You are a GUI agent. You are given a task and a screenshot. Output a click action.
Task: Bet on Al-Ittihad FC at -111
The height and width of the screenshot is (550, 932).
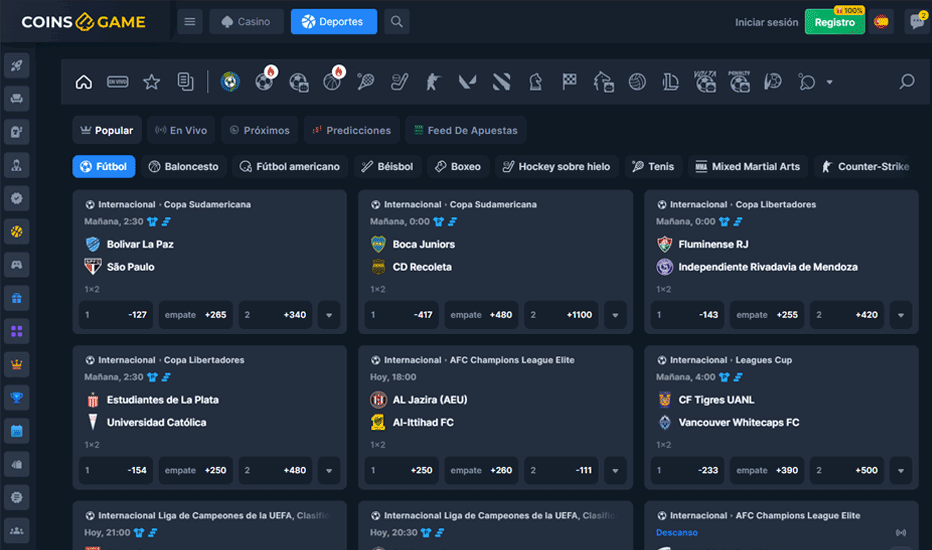pos(561,470)
